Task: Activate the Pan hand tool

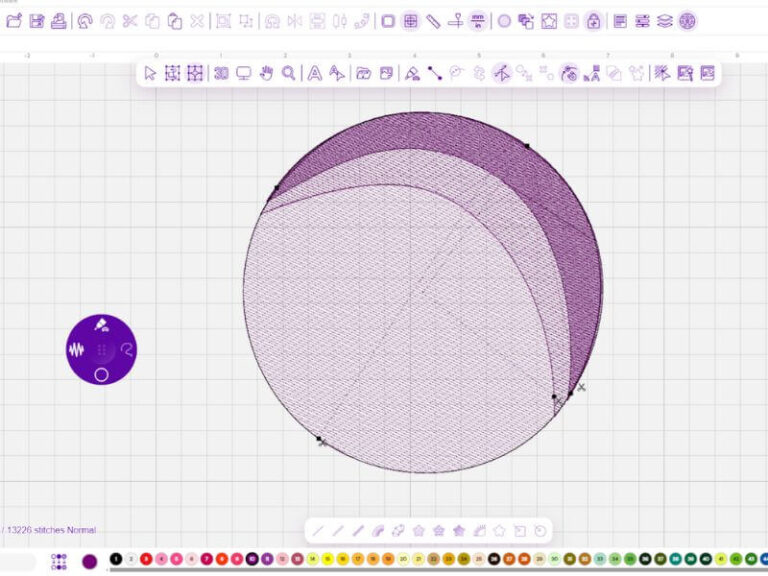Action: pos(267,73)
